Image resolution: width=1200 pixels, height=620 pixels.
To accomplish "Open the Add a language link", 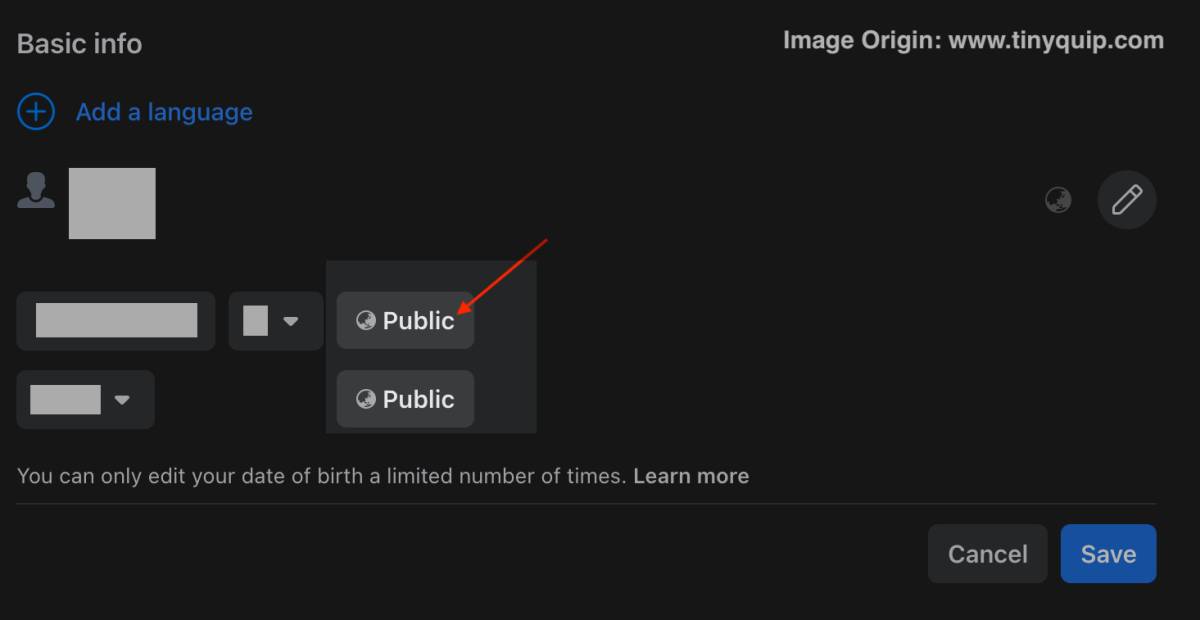I will pos(164,112).
